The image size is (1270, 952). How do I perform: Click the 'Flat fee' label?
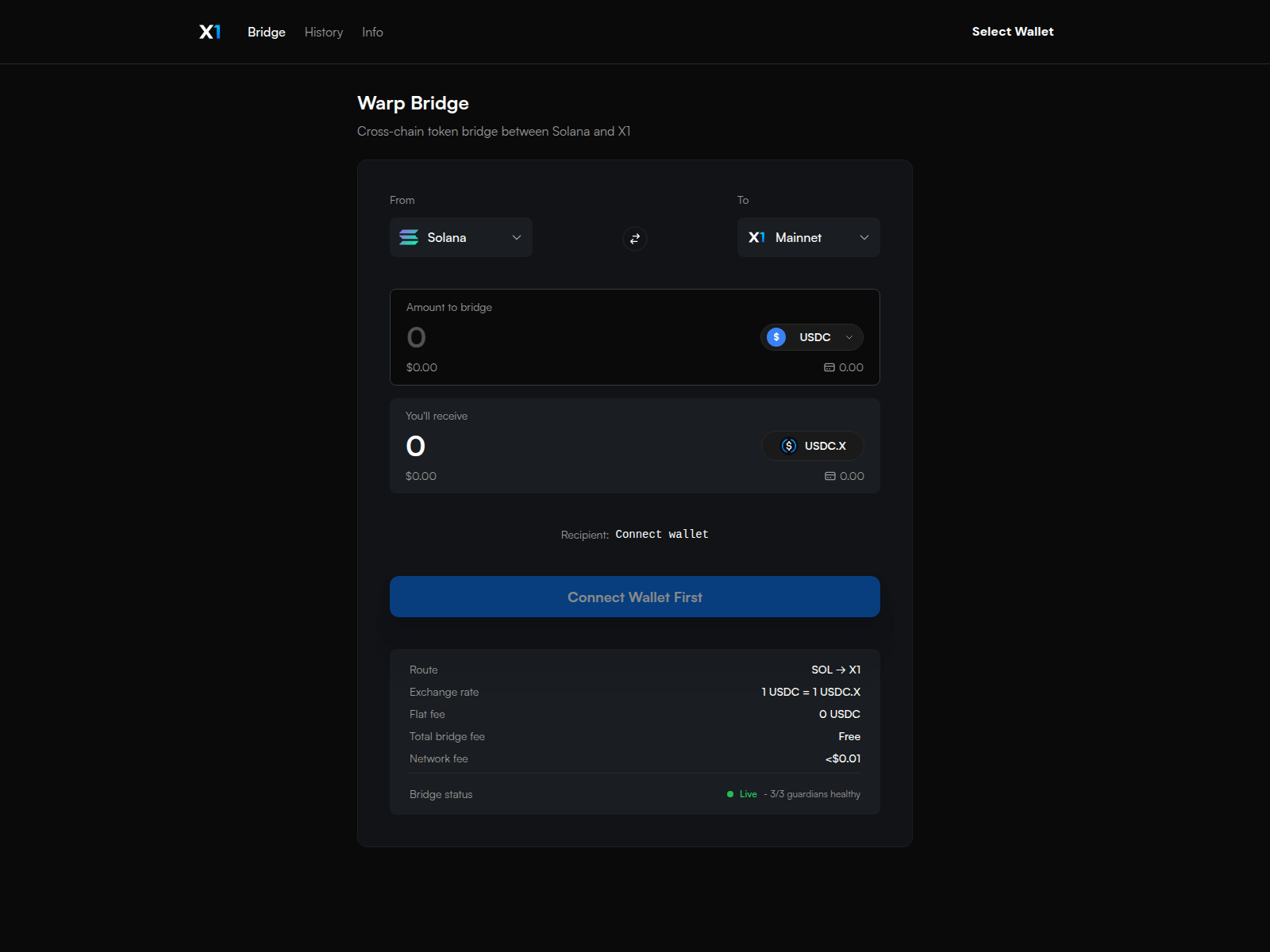427,714
